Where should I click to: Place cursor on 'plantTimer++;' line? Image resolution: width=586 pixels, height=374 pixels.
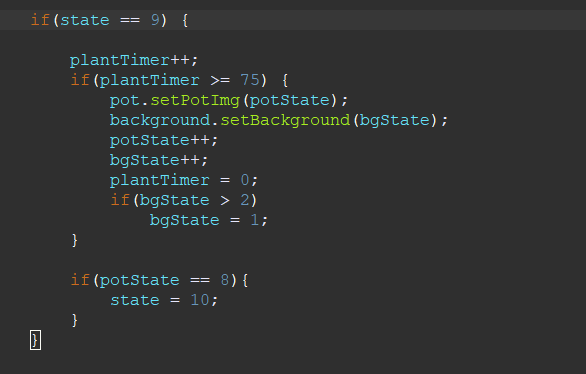134,60
